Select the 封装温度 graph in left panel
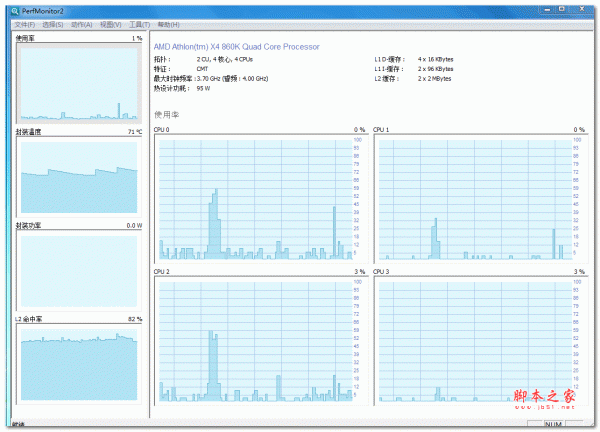 click(79, 177)
